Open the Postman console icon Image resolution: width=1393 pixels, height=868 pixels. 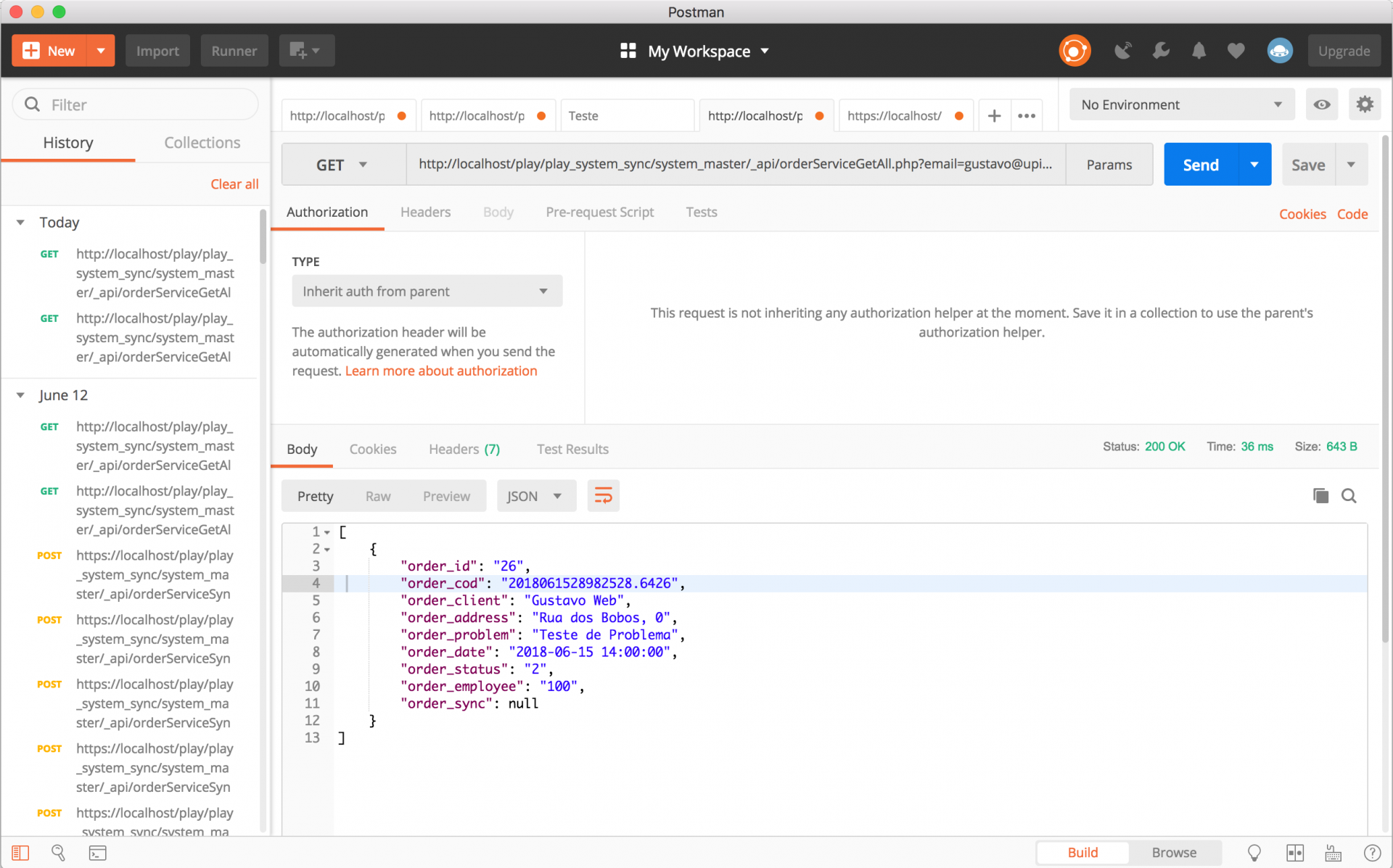[x=97, y=853]
